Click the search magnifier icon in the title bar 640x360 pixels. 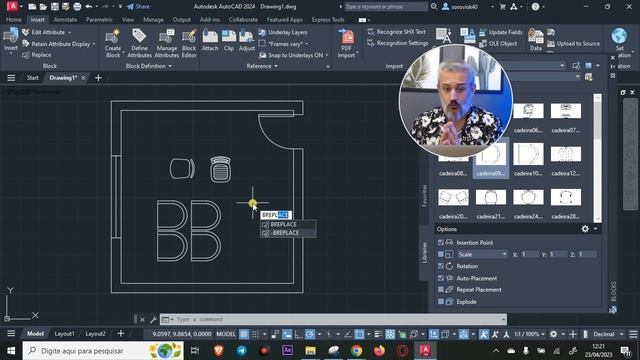(434, 7)
